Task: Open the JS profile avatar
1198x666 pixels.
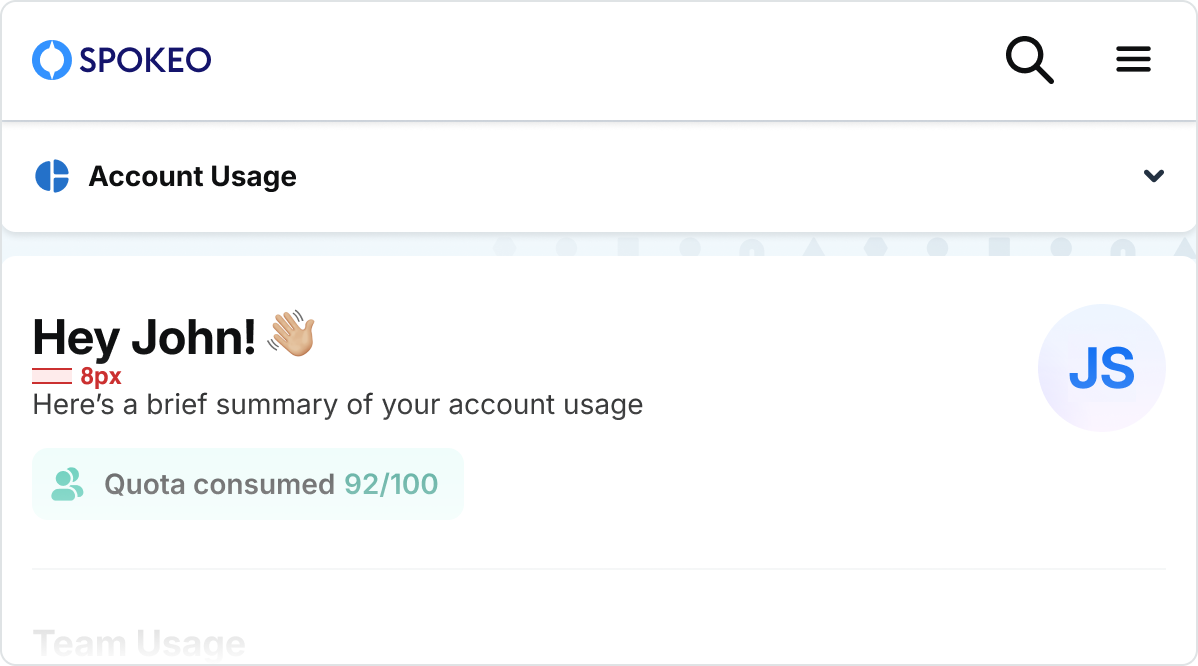Action: pyautogui.click(x=1101, y=368)
